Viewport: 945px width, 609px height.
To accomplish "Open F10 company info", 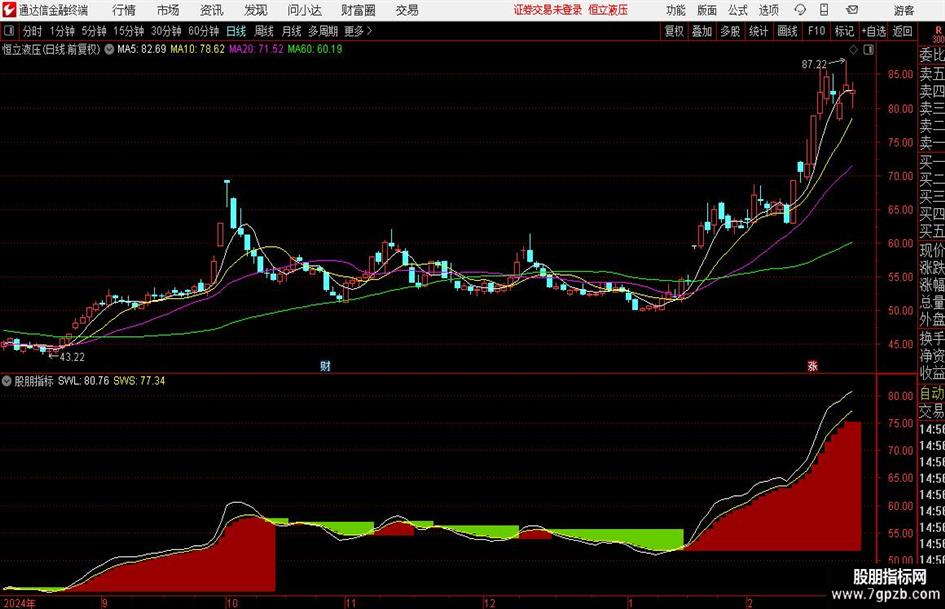I will [x=817, y=31].
